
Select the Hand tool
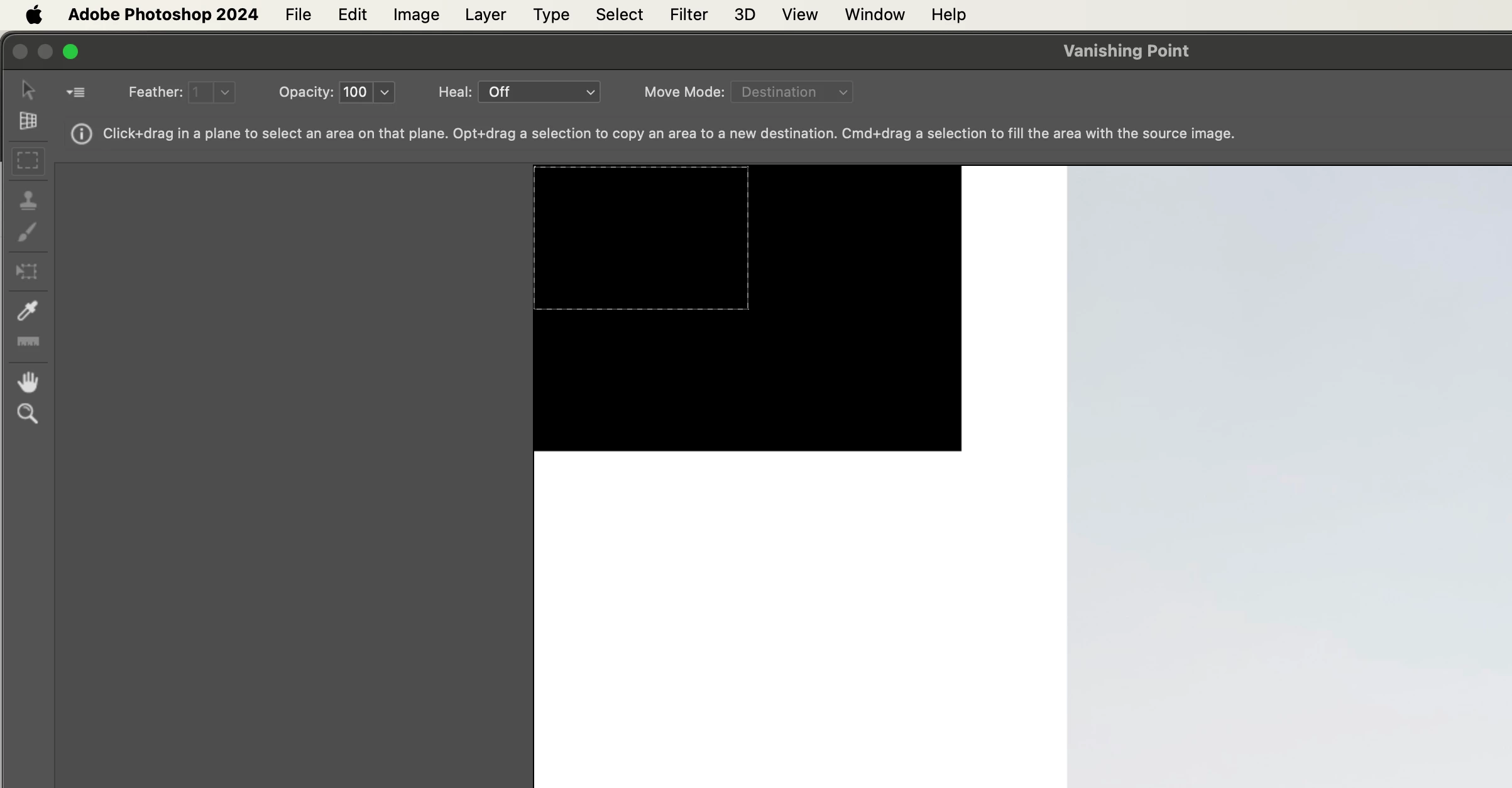click(x=28, y=381)
